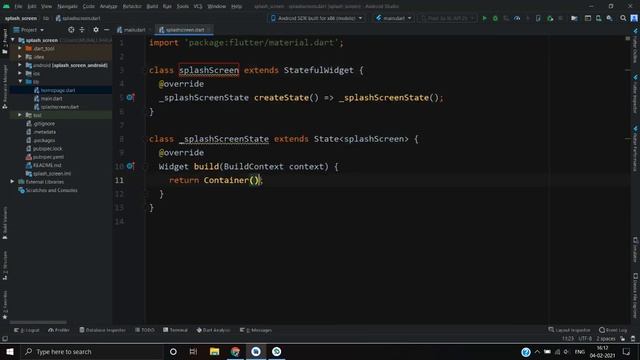
Task: Click the Android Studio logo icon
Action: pyautogui.click(x=6, y=6)
